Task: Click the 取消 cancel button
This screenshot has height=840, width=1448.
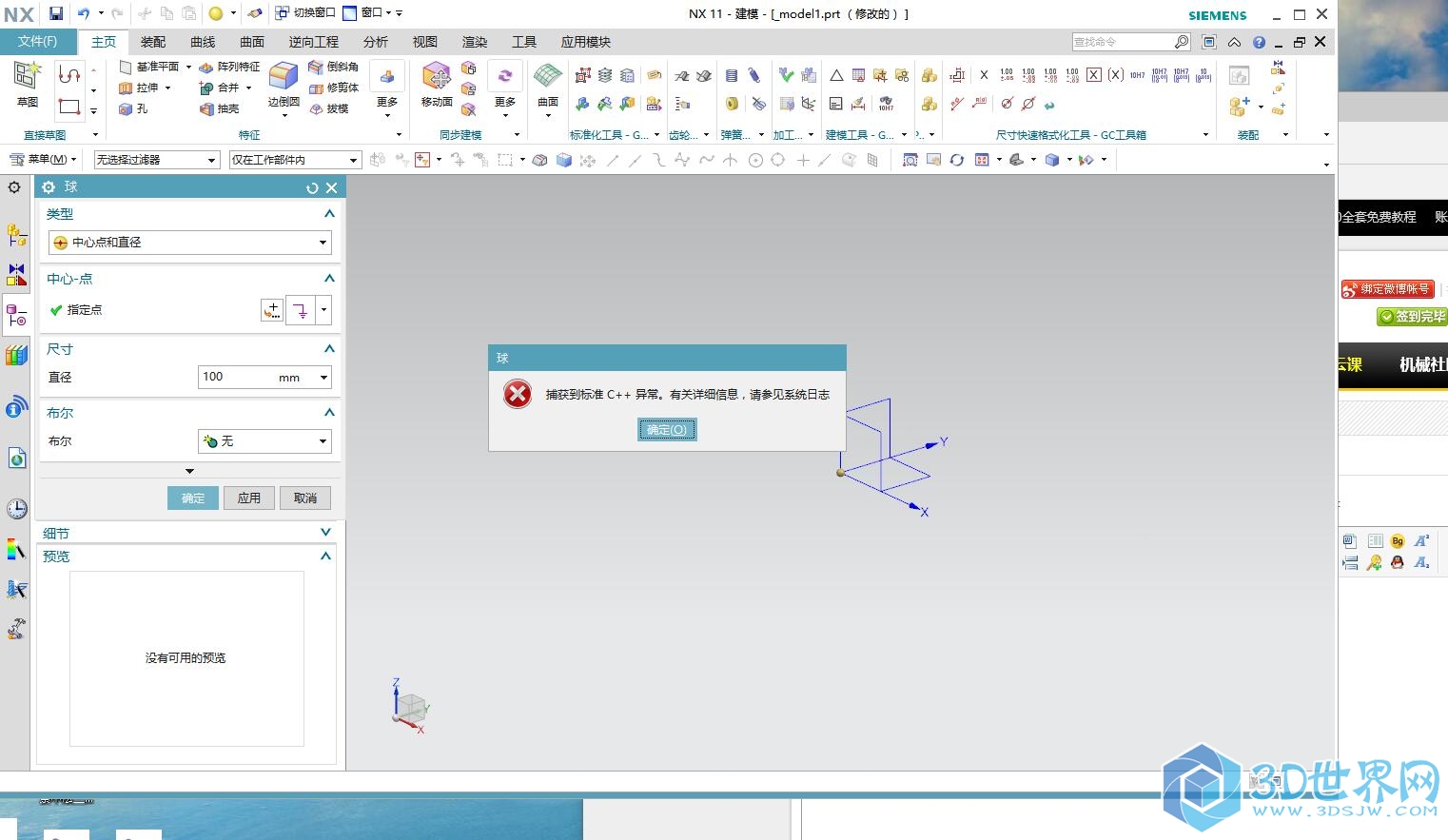Action: [305, 498]
